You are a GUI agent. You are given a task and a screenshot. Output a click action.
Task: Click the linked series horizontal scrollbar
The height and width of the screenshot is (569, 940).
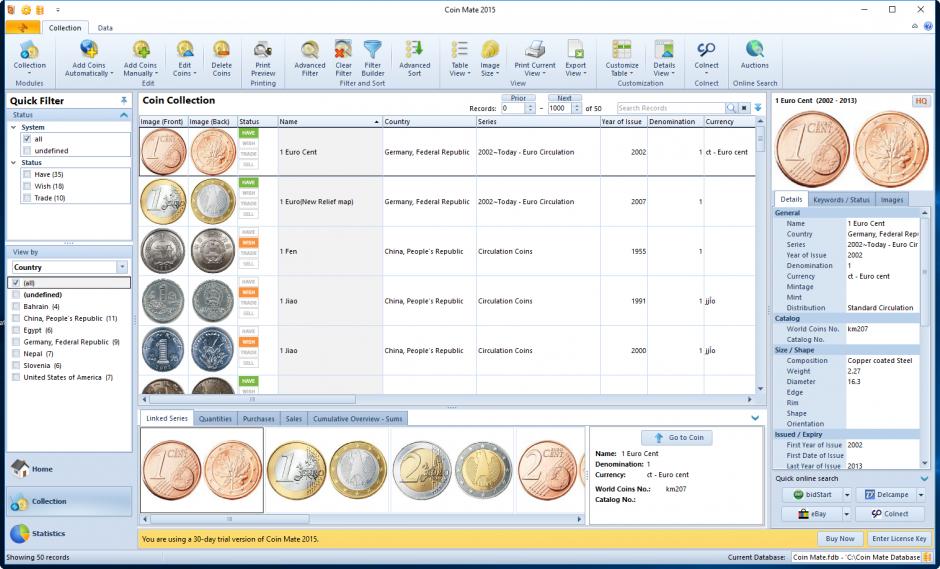tap(230, 519)
